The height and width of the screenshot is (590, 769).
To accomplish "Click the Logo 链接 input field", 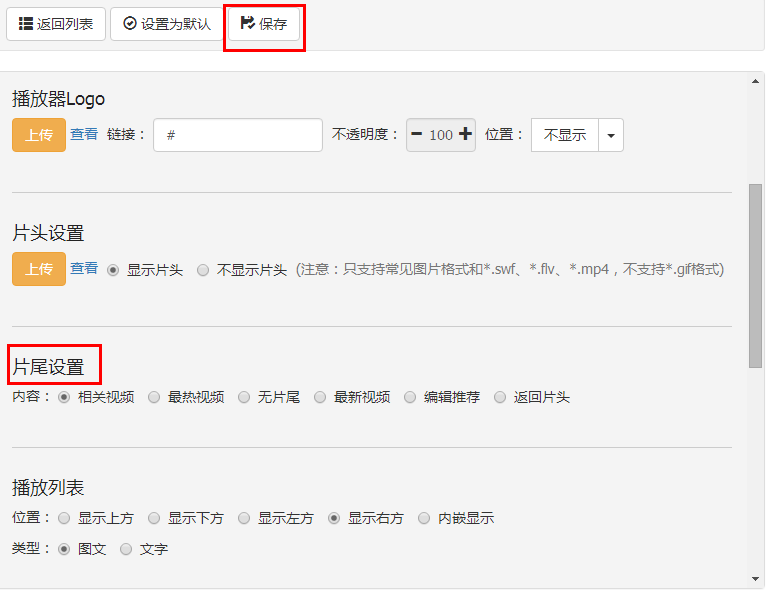I will coord(237,135).
